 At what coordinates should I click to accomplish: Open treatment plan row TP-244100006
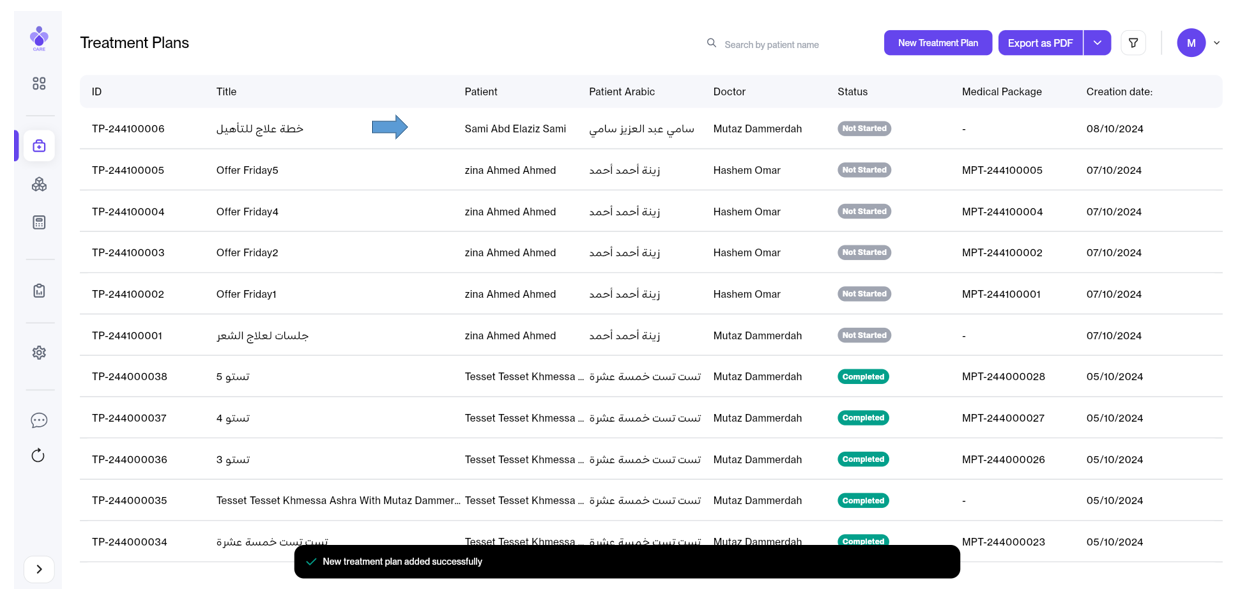click(128, 129)
